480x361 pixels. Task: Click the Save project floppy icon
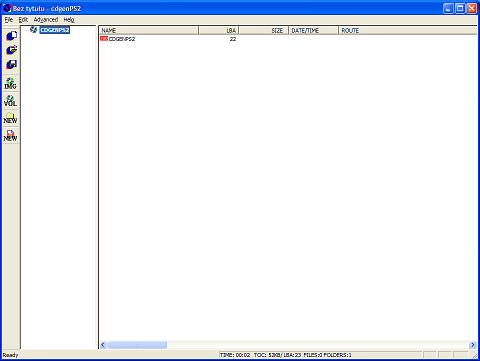click(x=11, y=64)
